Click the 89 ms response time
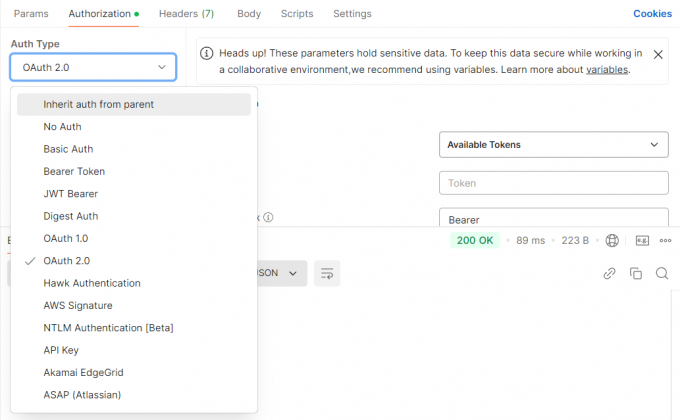This screenshot has width=680, height=420. click(x=530, y=240)
